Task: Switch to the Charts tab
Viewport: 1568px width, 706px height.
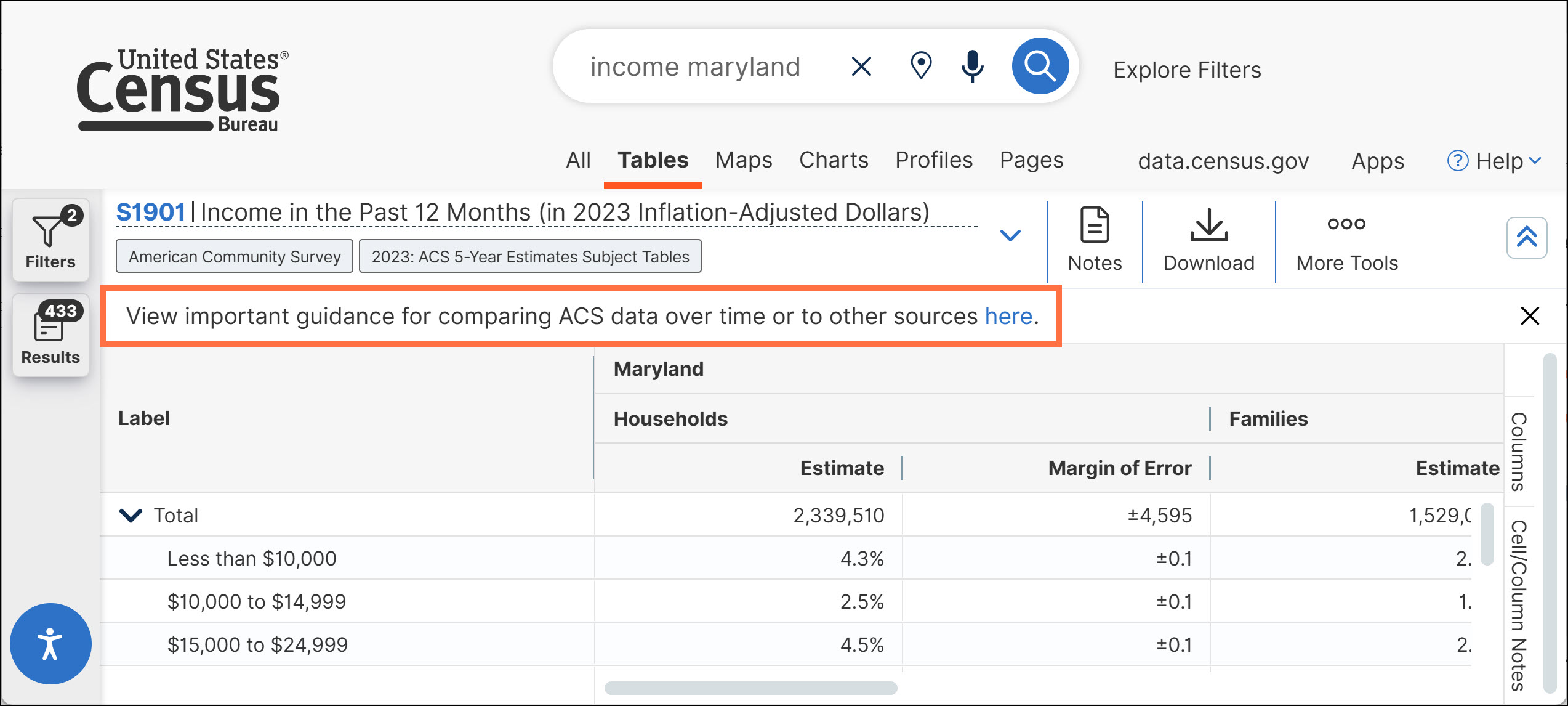Action: pyautogui.click(x=833, y=160)
